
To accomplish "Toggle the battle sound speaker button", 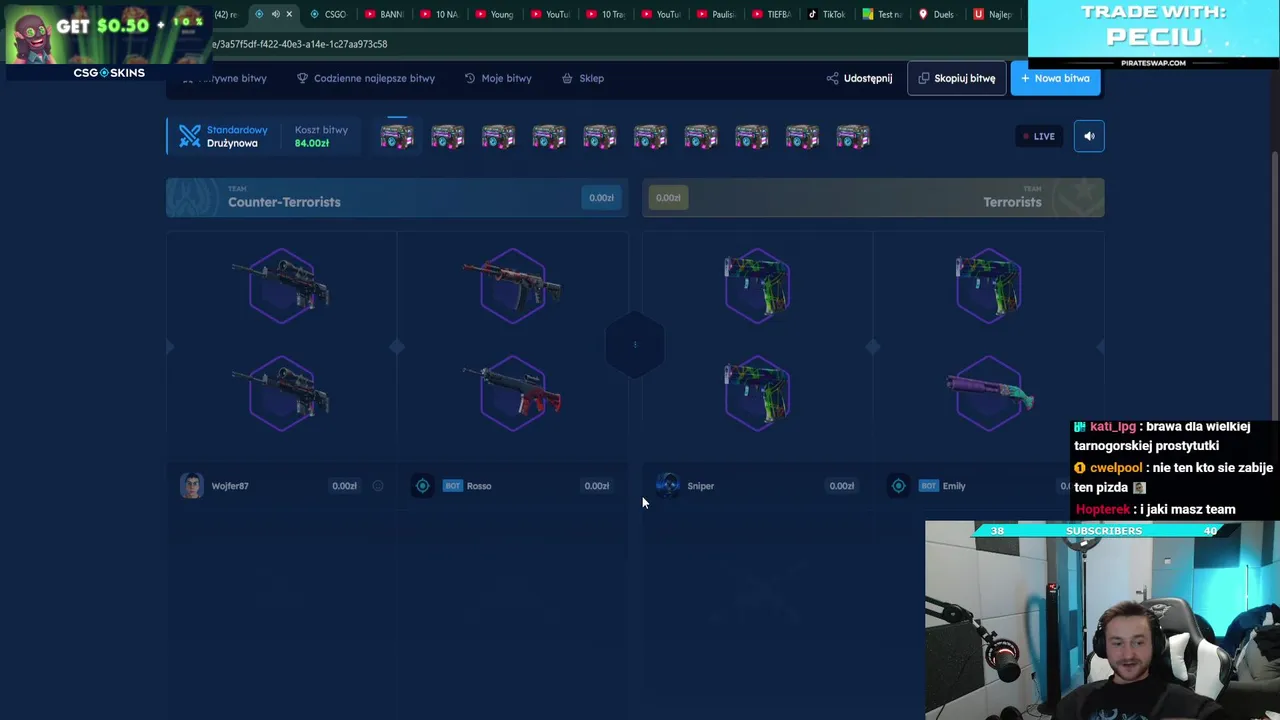I will [x=1089, y=136].
